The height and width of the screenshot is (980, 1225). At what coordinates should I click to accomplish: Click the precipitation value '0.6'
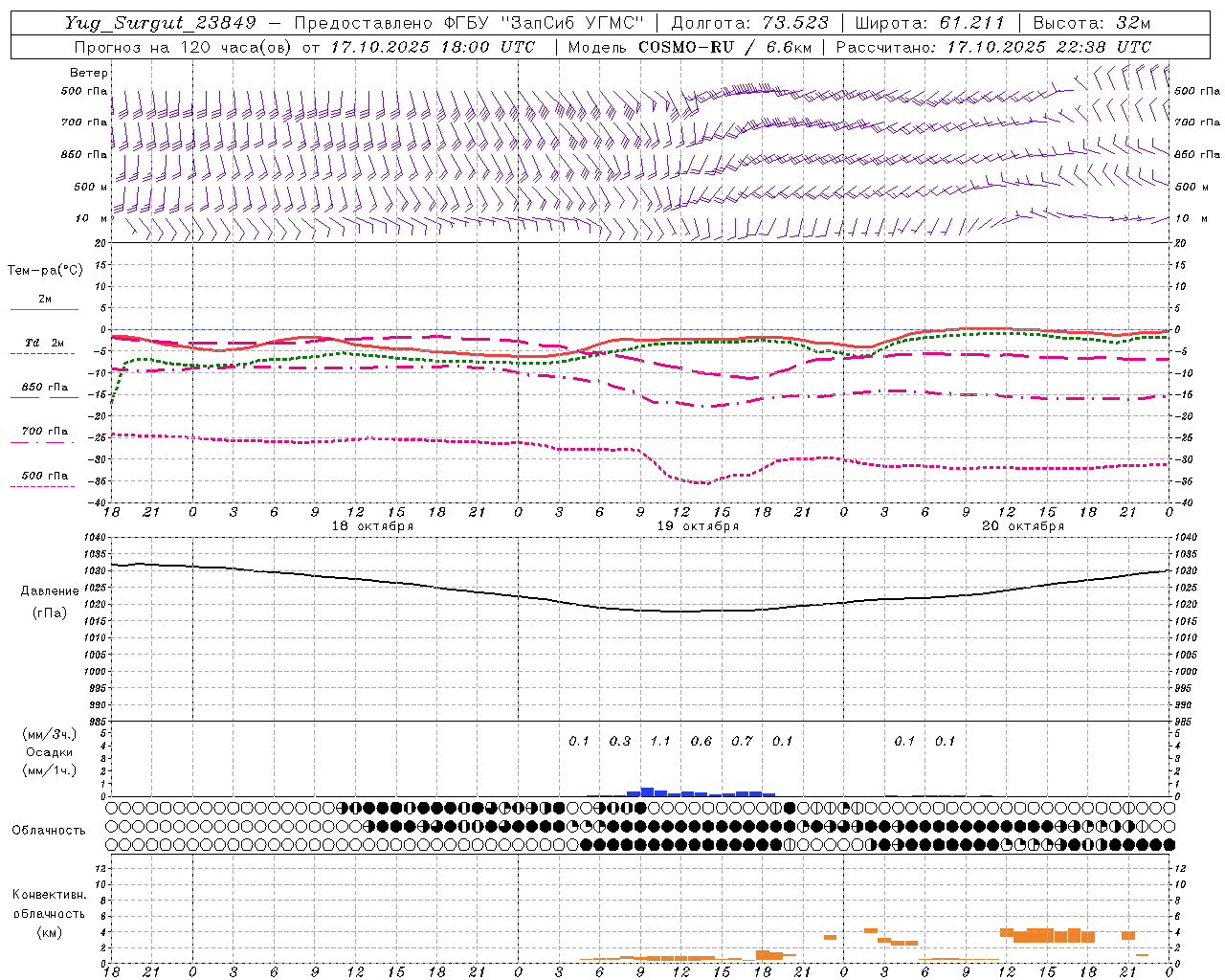pos(702,741)
